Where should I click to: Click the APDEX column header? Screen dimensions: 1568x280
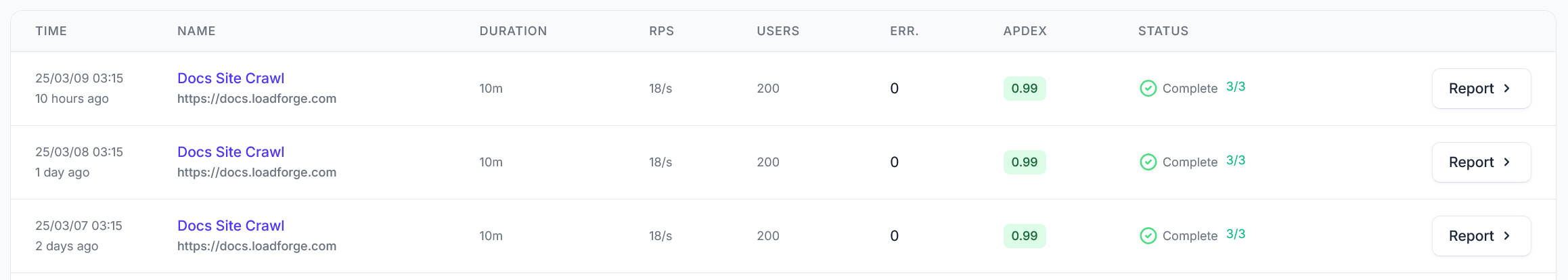1025,31
